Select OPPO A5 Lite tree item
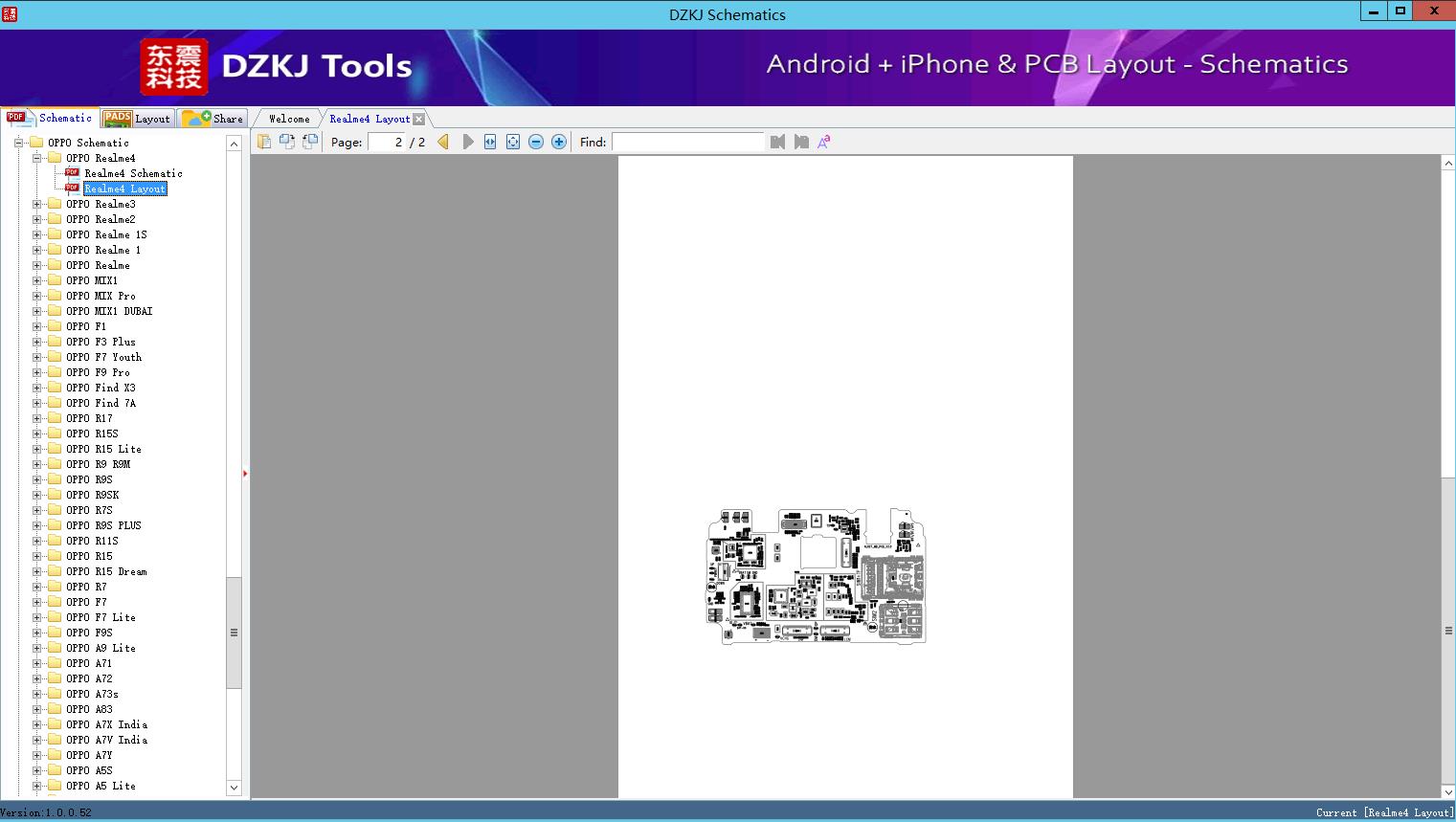 coord(101,786)
